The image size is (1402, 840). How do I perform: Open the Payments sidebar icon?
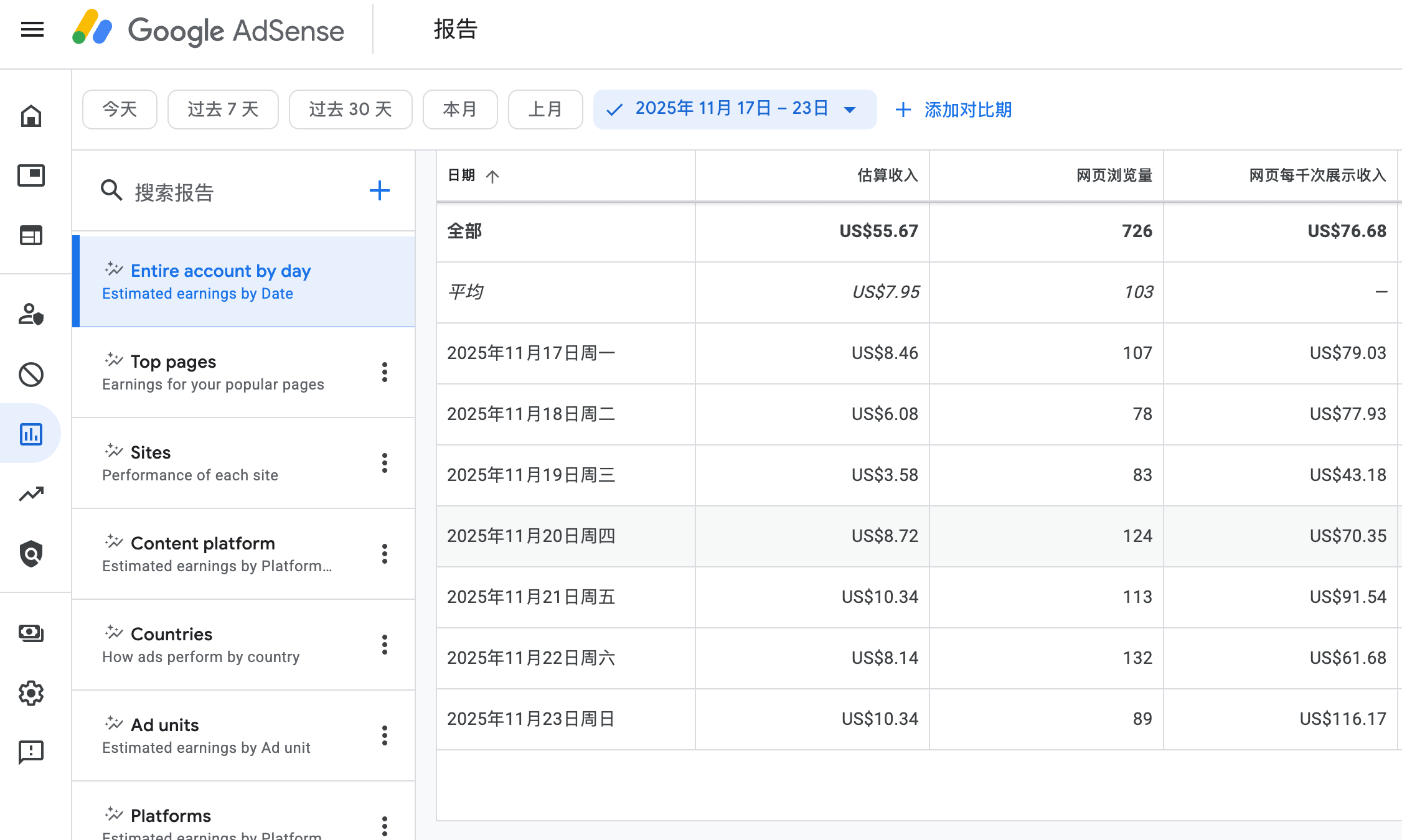point(31,633)
